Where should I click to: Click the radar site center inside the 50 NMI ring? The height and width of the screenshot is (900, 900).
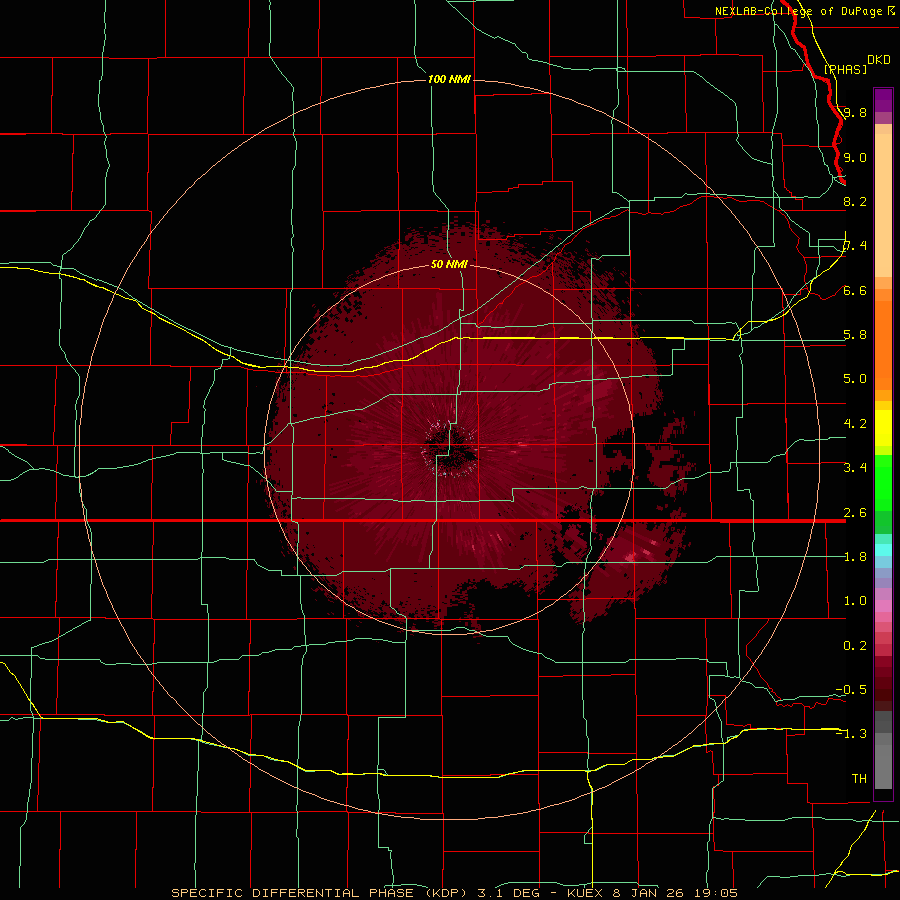[x=449, y=449]
